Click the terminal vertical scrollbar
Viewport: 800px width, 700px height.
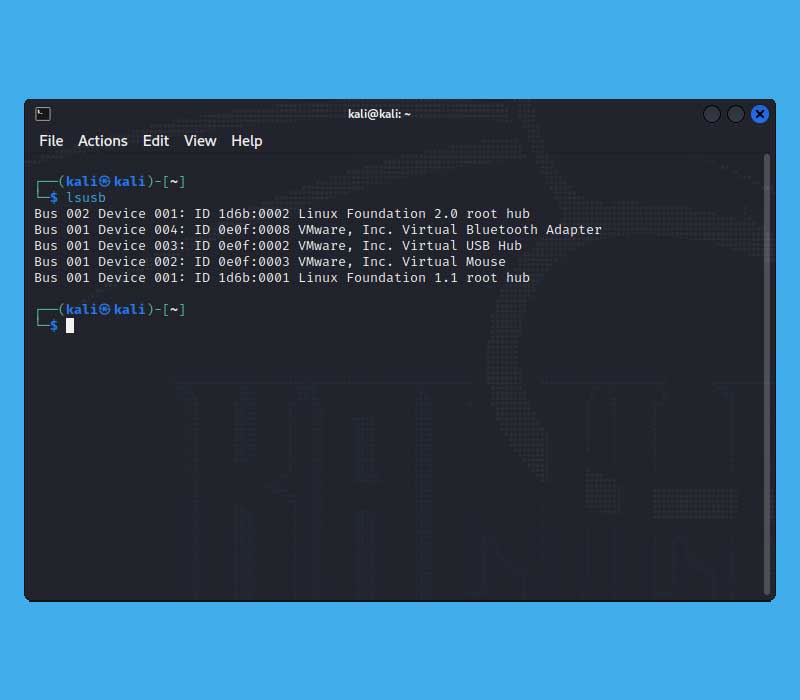click(x=767, y=375)
